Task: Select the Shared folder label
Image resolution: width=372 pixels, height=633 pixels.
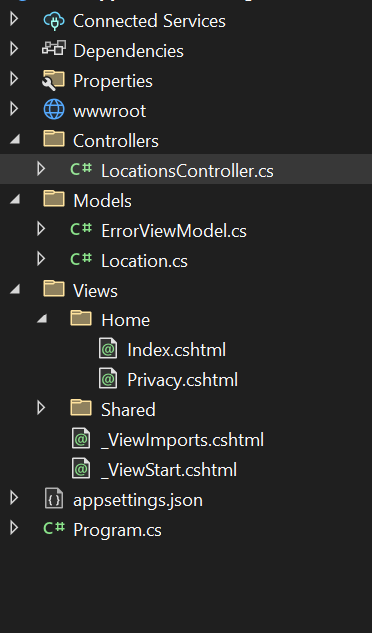Action: click(x=128, y=410)
